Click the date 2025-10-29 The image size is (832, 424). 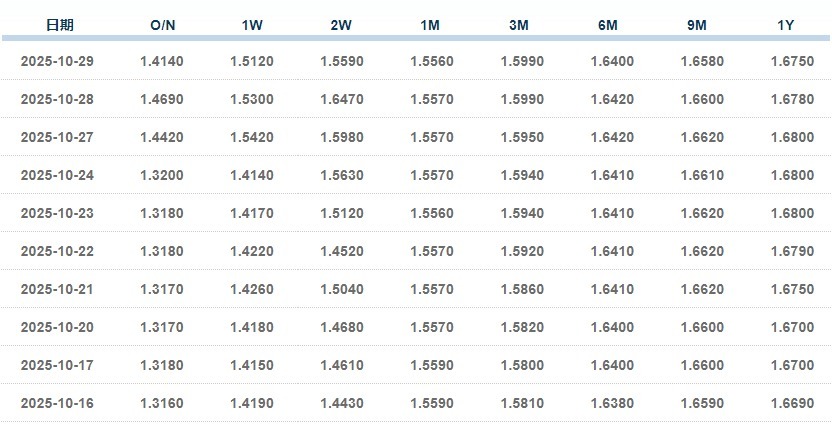pyautogui.click(x=58, y=62)
